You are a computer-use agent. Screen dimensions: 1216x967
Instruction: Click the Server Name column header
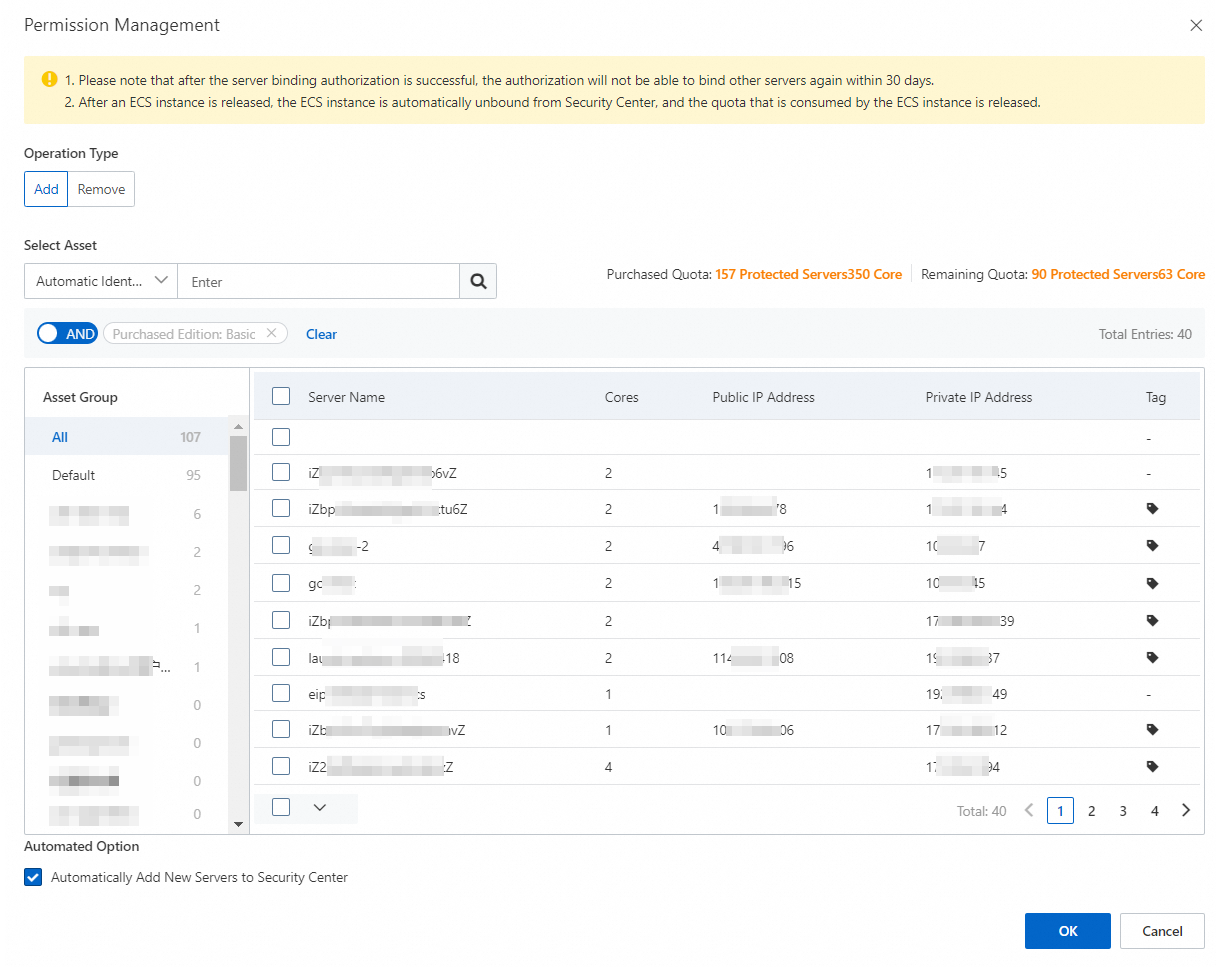point(346,397)
